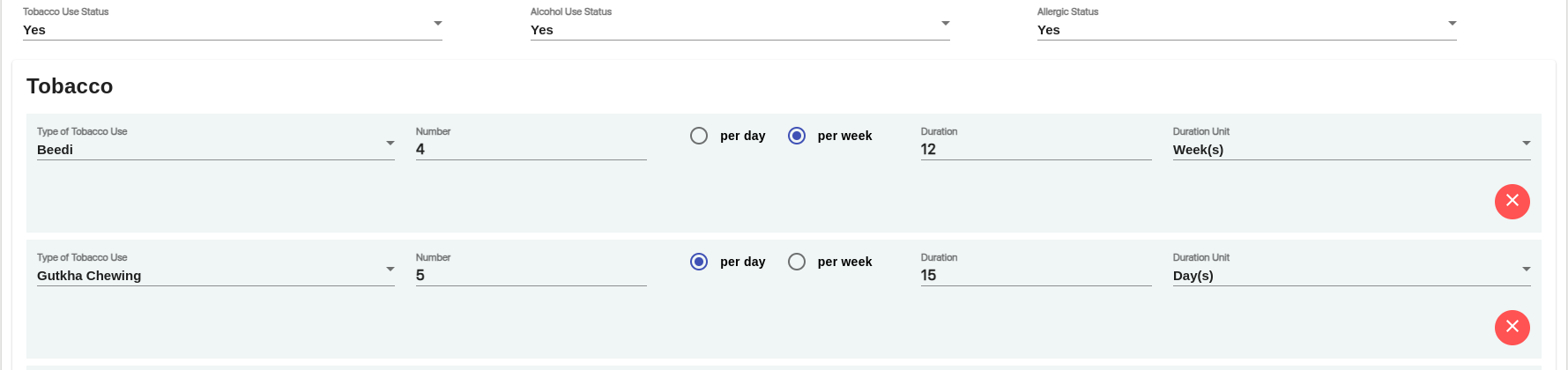Click the Tobacco Use Status arrow icon
This screenshot has width=1568, height=370.
tap(438, 24)
